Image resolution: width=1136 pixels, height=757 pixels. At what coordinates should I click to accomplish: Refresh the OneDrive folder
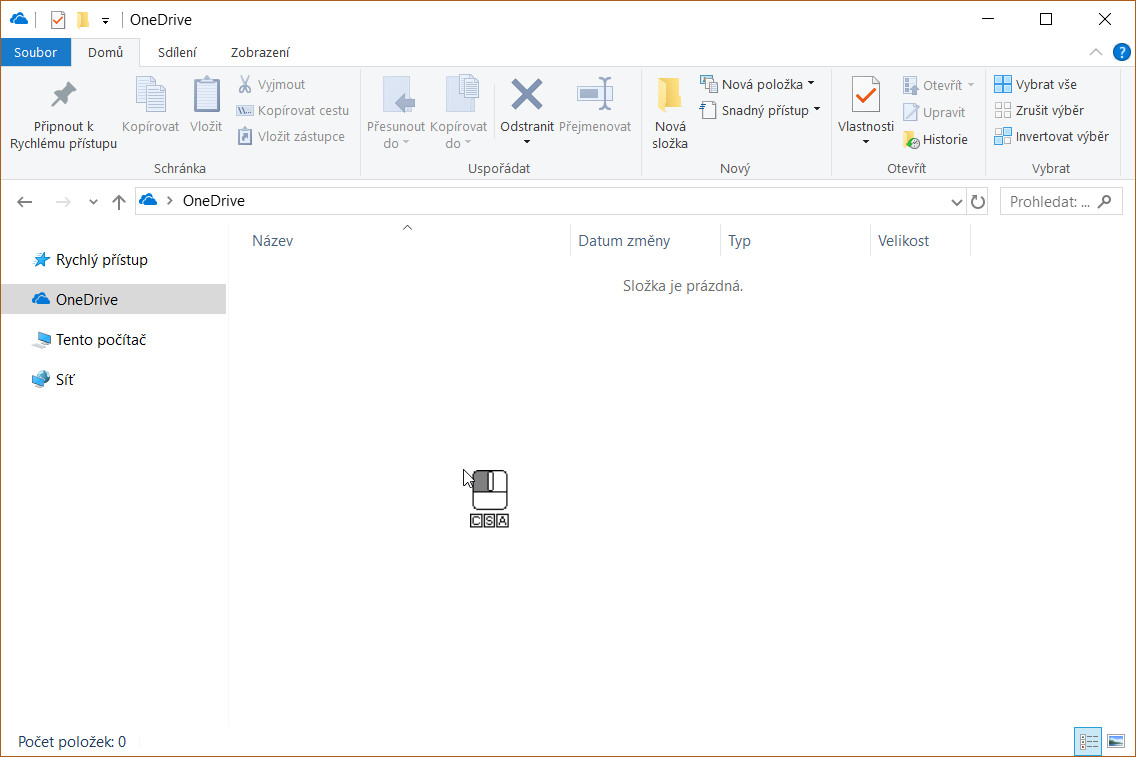tap(978, 201)
